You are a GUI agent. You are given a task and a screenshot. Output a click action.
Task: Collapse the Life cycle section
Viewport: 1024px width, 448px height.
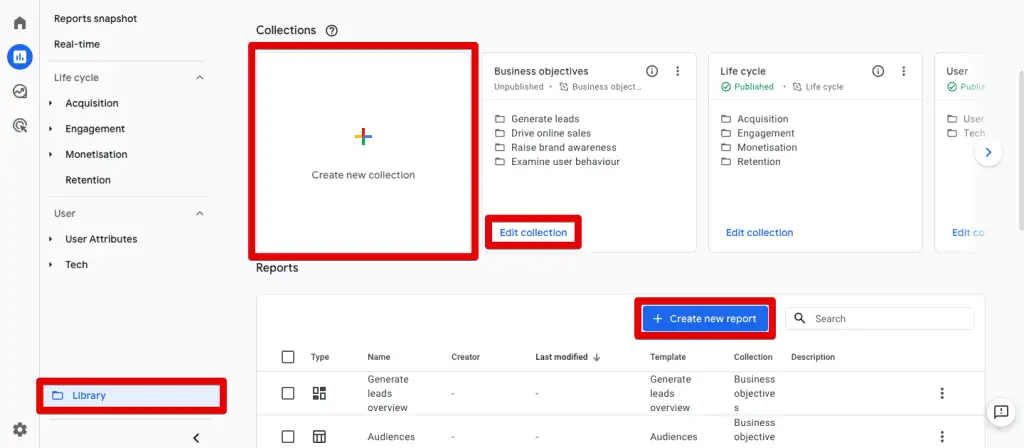(200, 78)
